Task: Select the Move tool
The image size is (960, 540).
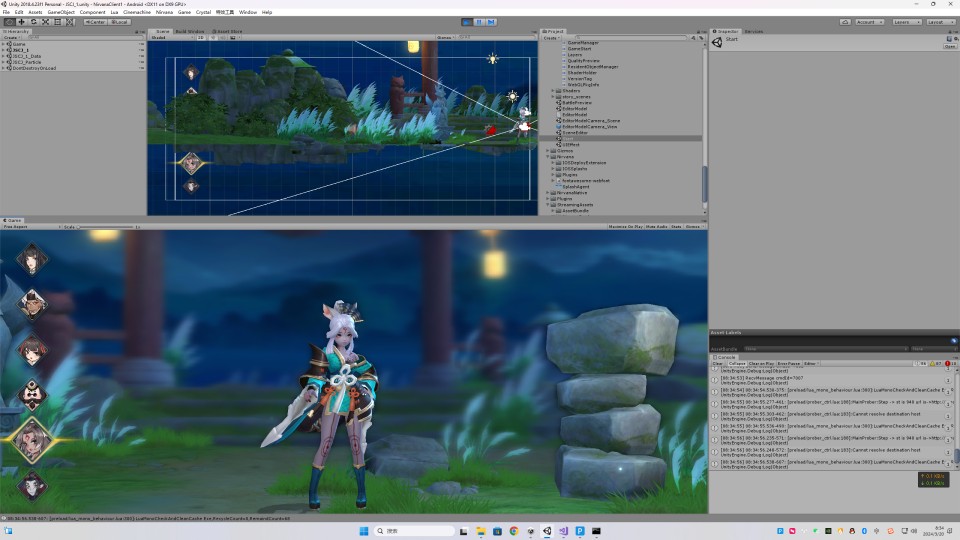Action: [x=21, y=21]
